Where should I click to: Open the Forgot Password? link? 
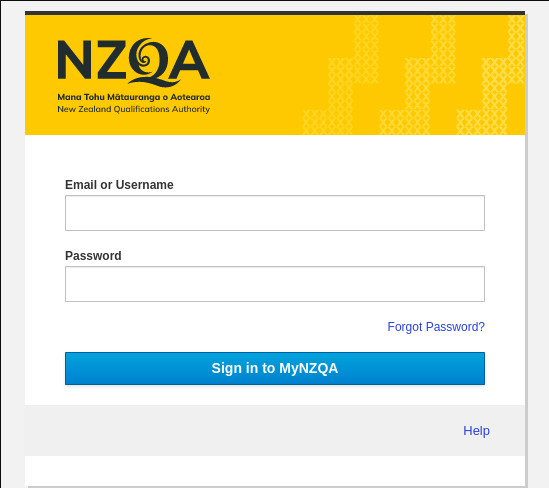point(436,327)
